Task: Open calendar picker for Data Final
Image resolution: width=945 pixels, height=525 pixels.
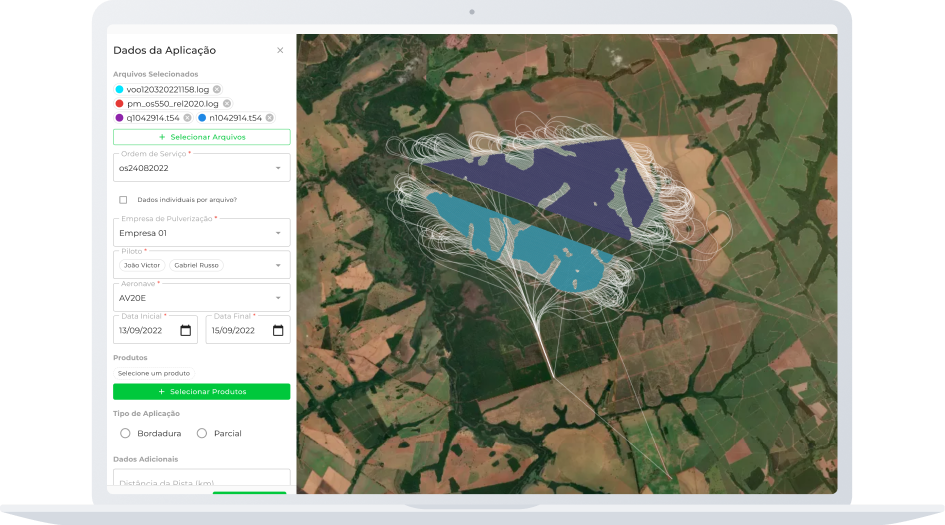Action: tap(278, 330)
